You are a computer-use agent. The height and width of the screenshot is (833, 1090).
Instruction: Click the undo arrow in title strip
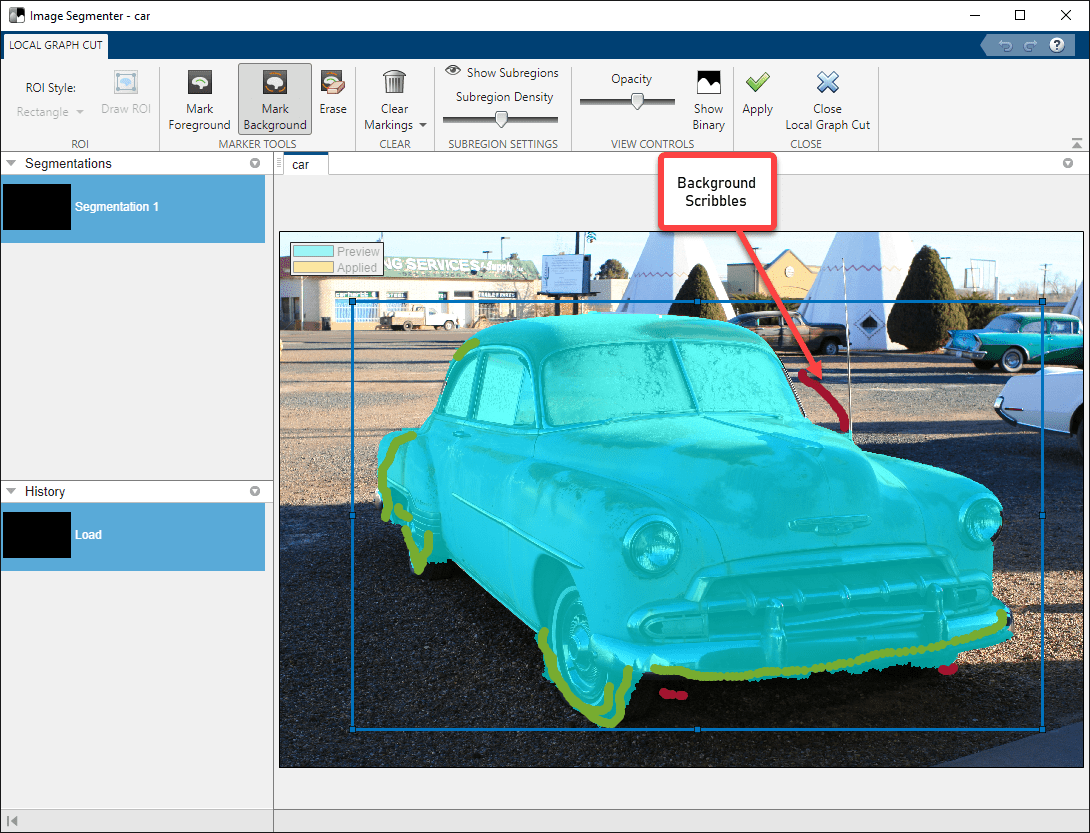1005,45
